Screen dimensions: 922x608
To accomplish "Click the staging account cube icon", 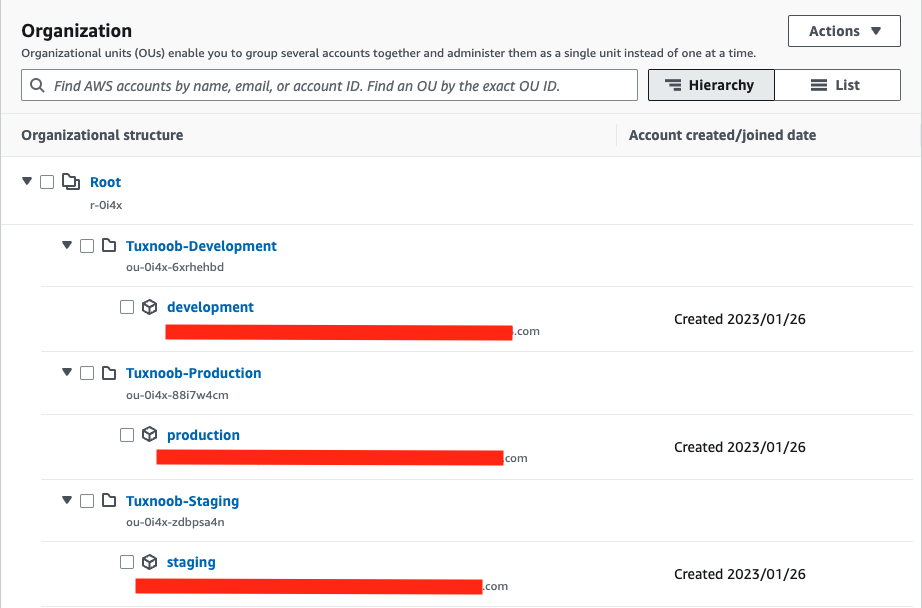I will click(x=149, y=562).
